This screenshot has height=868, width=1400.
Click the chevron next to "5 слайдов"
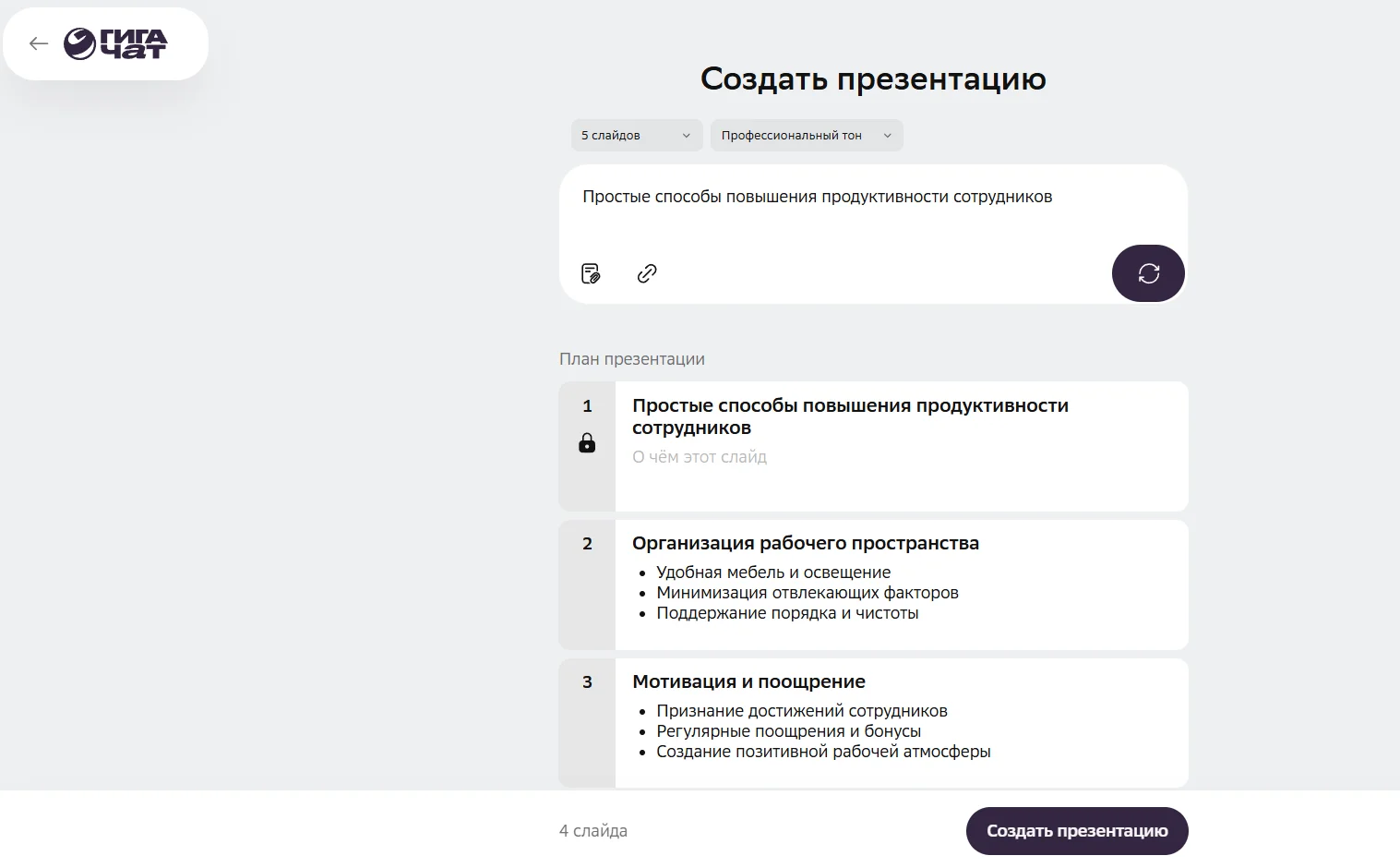point(686,136)
